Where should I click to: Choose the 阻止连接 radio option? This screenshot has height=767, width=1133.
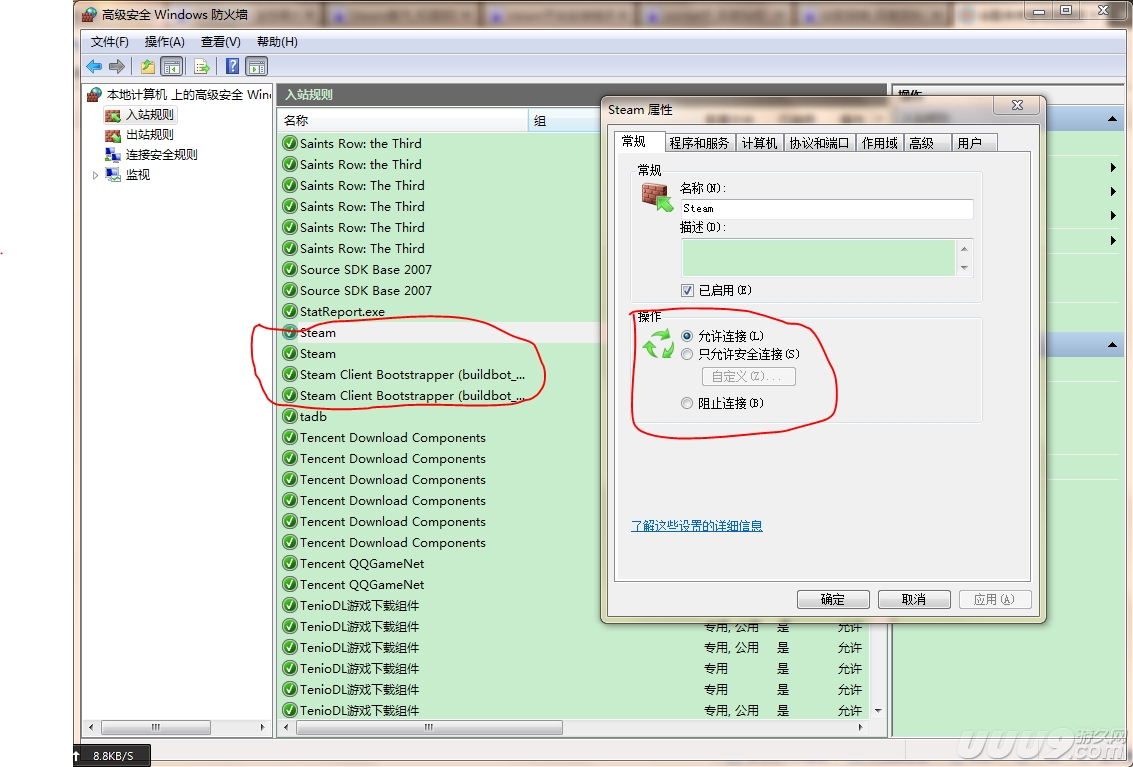pos(688,402)
